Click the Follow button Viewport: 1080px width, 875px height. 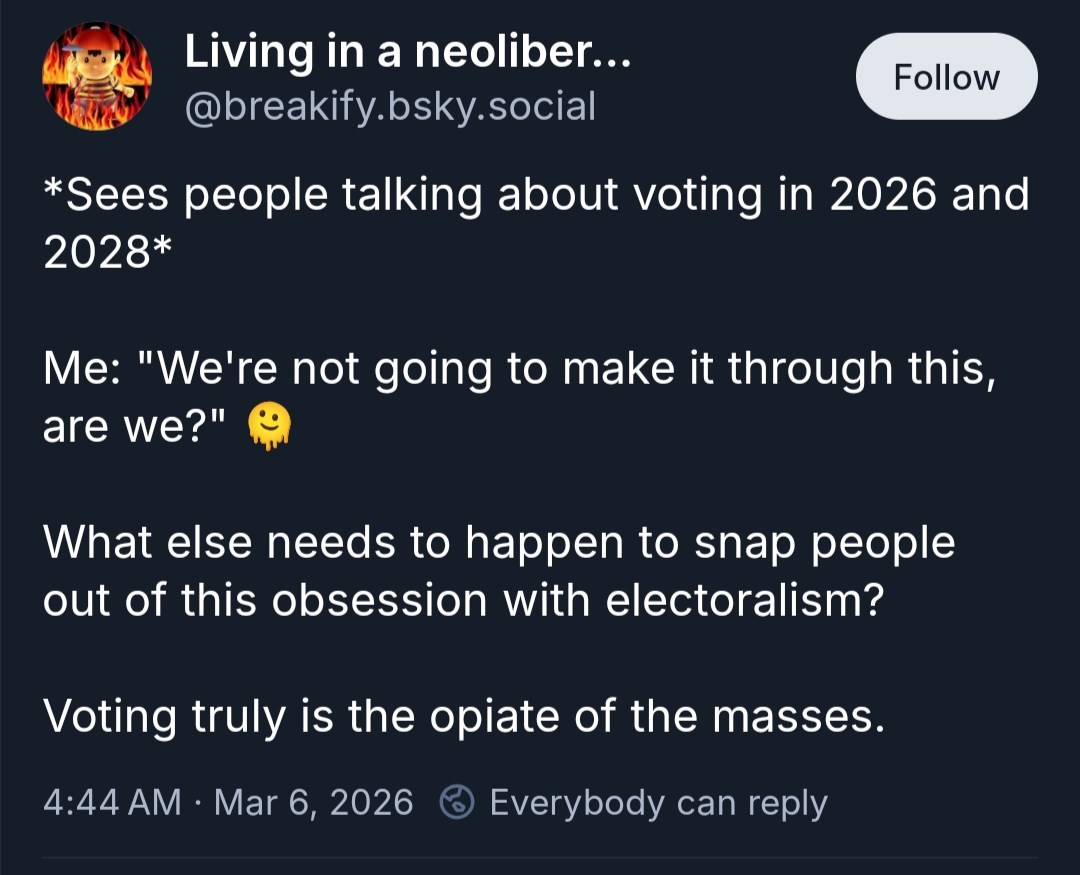946,77
